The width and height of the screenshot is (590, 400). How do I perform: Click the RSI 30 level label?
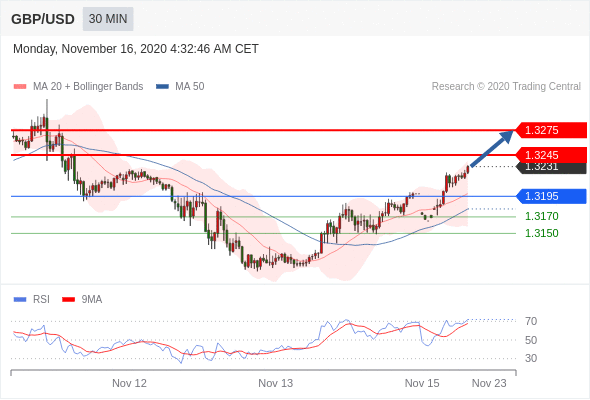point(531,358)
